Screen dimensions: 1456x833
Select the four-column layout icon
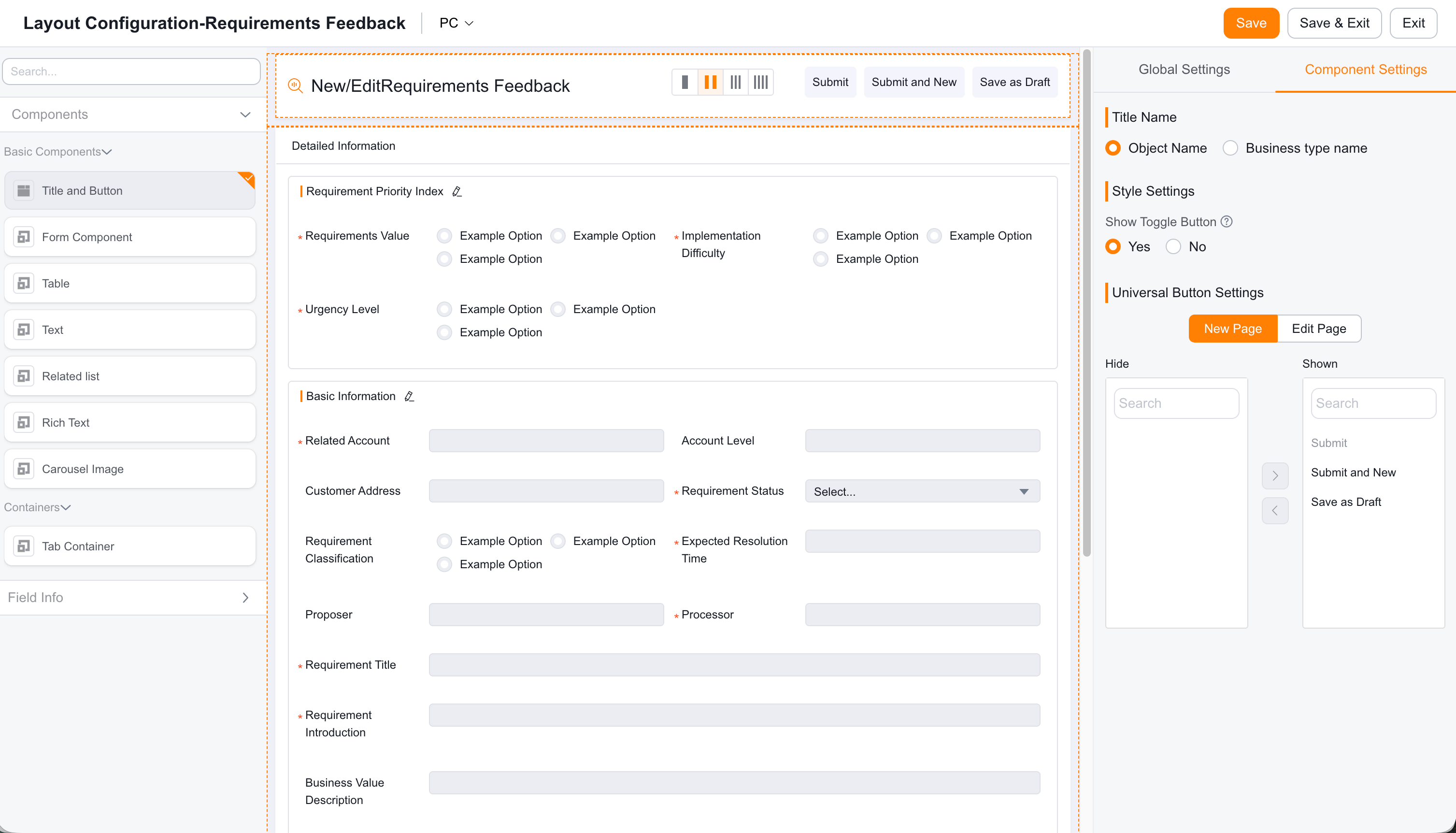coord(760,83)
